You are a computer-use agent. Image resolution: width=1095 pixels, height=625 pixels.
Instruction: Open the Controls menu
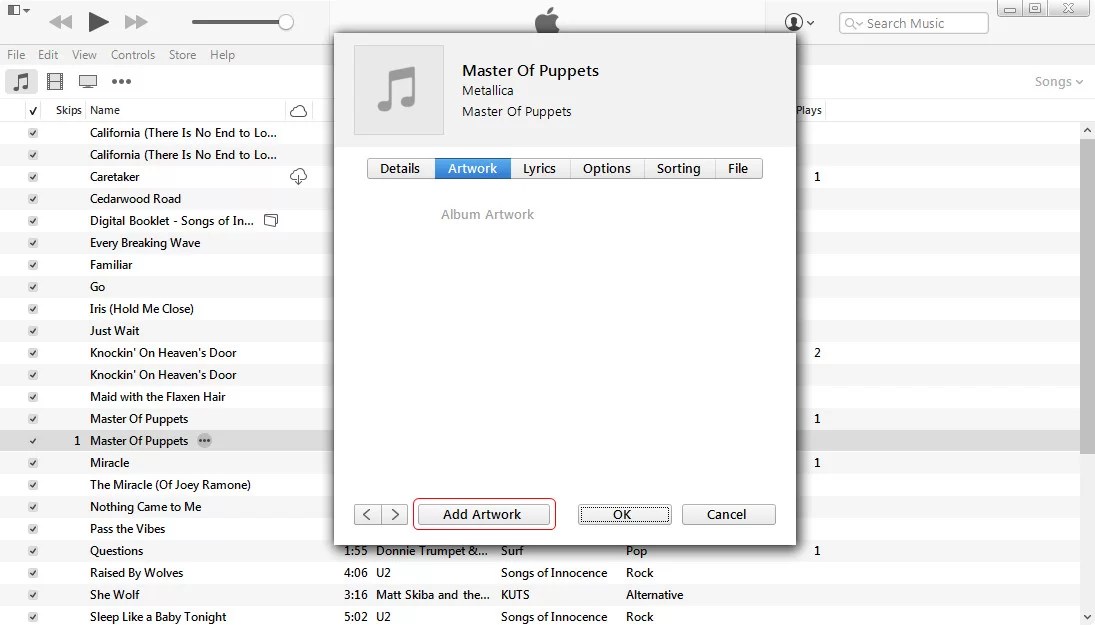[133, 55]
